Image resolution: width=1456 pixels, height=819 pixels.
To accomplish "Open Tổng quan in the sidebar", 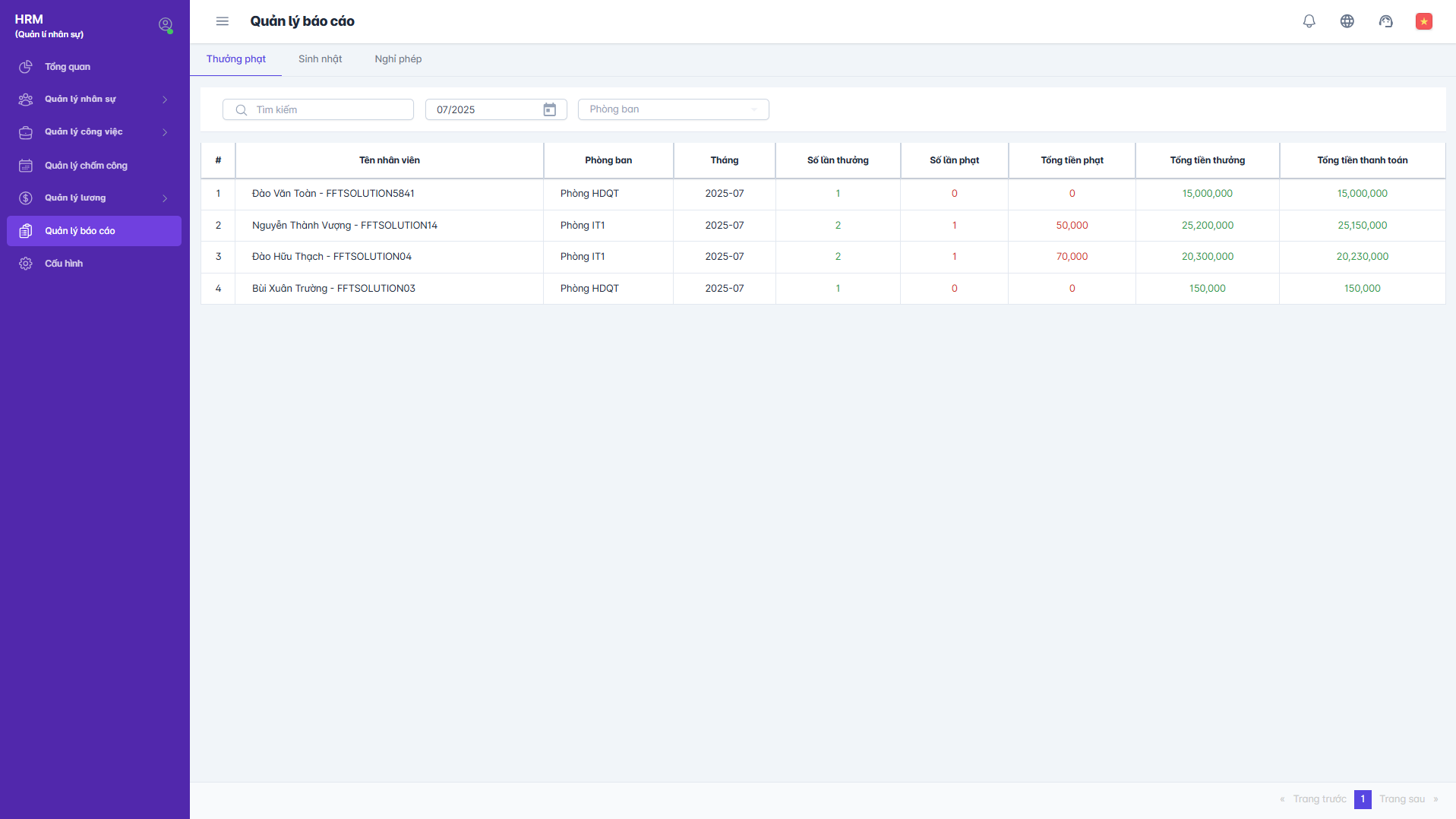I will (x=68, y=67).
